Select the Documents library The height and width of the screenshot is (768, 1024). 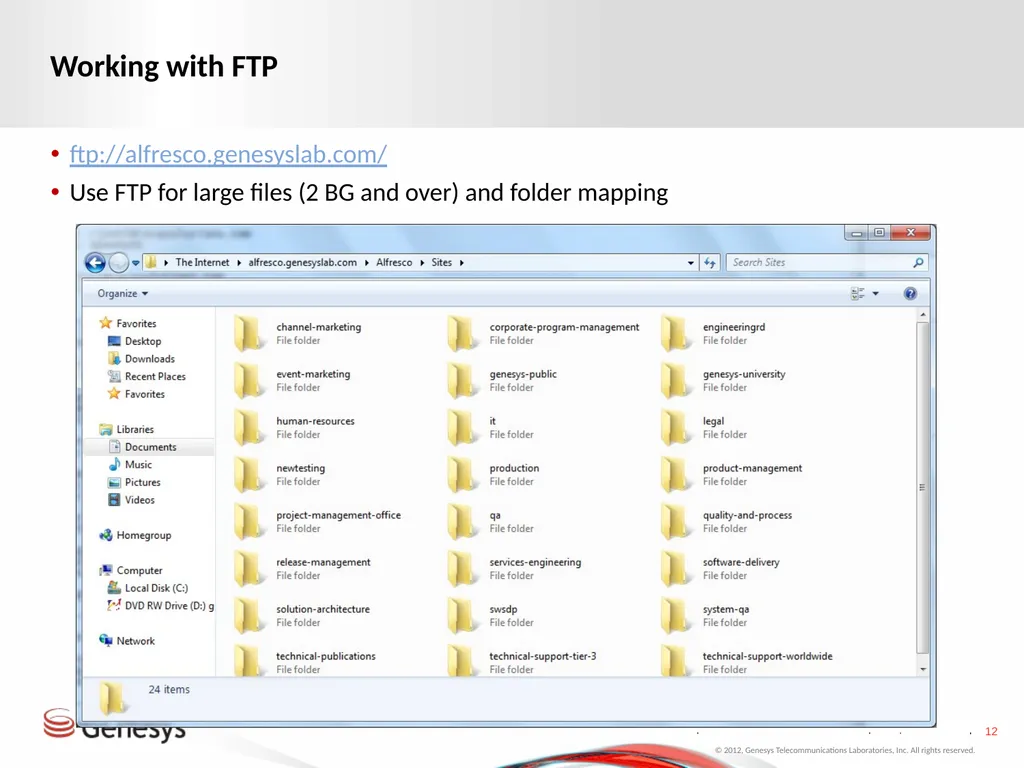point(142,447)
